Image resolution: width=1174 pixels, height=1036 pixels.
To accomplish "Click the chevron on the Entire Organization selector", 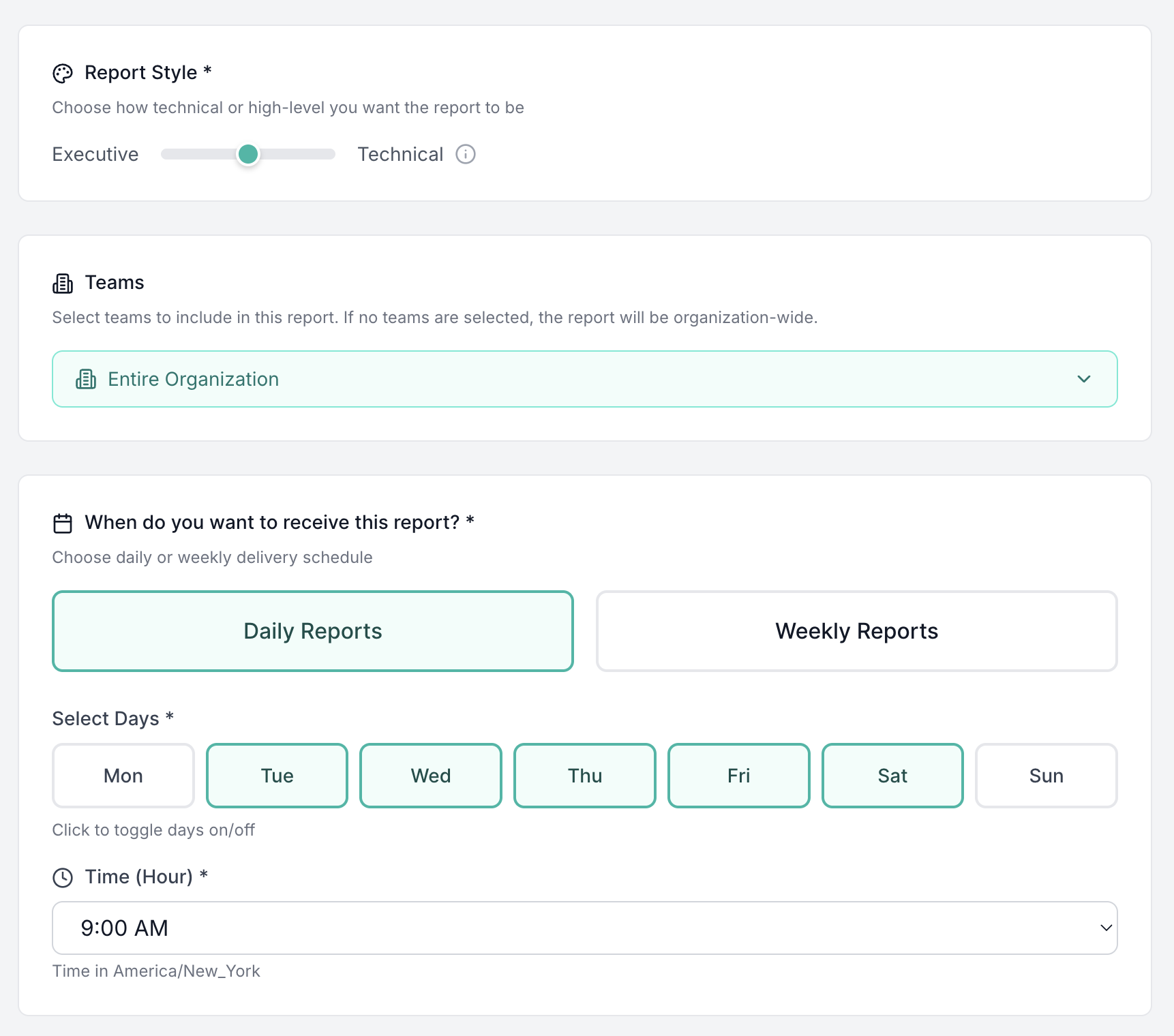I will pos(1084,379).
